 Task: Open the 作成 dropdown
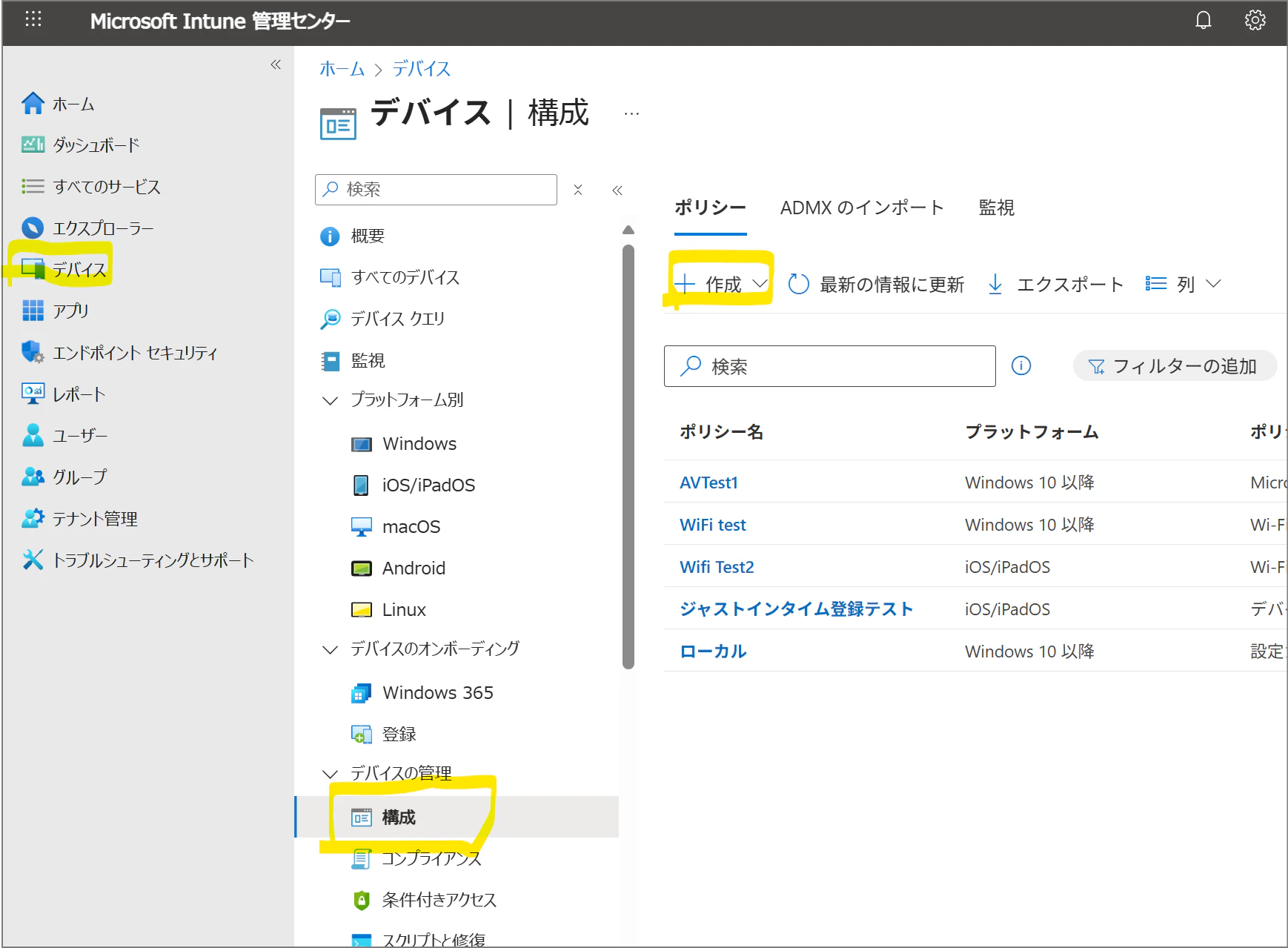[720, 284]
